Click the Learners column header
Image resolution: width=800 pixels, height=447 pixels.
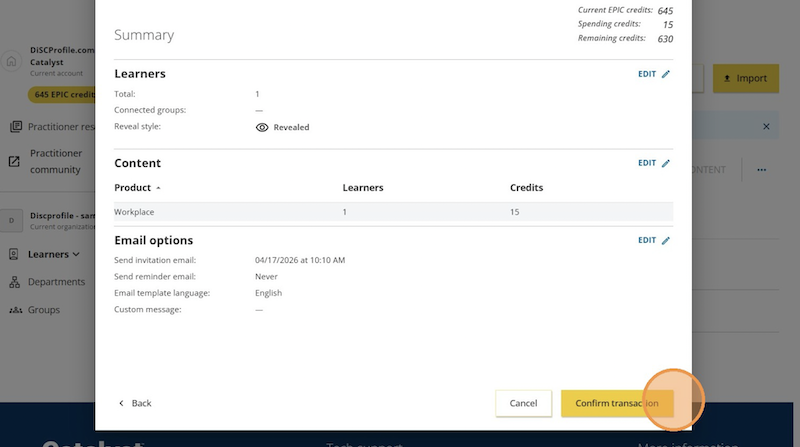point(363,188)
